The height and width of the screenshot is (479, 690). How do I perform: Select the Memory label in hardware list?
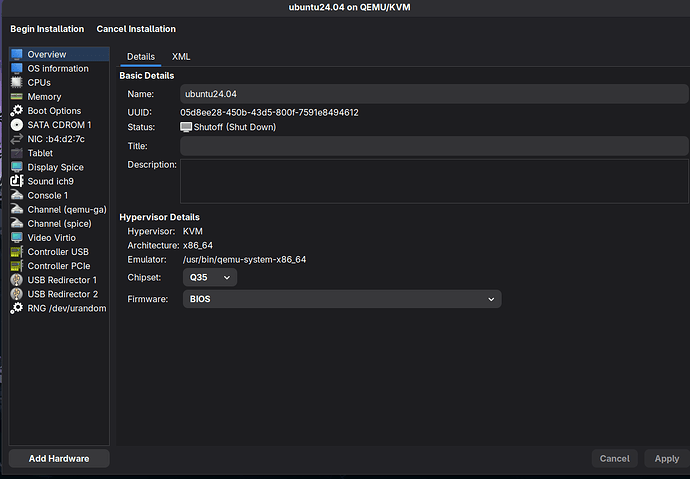pyautogui.click(x=44, y=97)
